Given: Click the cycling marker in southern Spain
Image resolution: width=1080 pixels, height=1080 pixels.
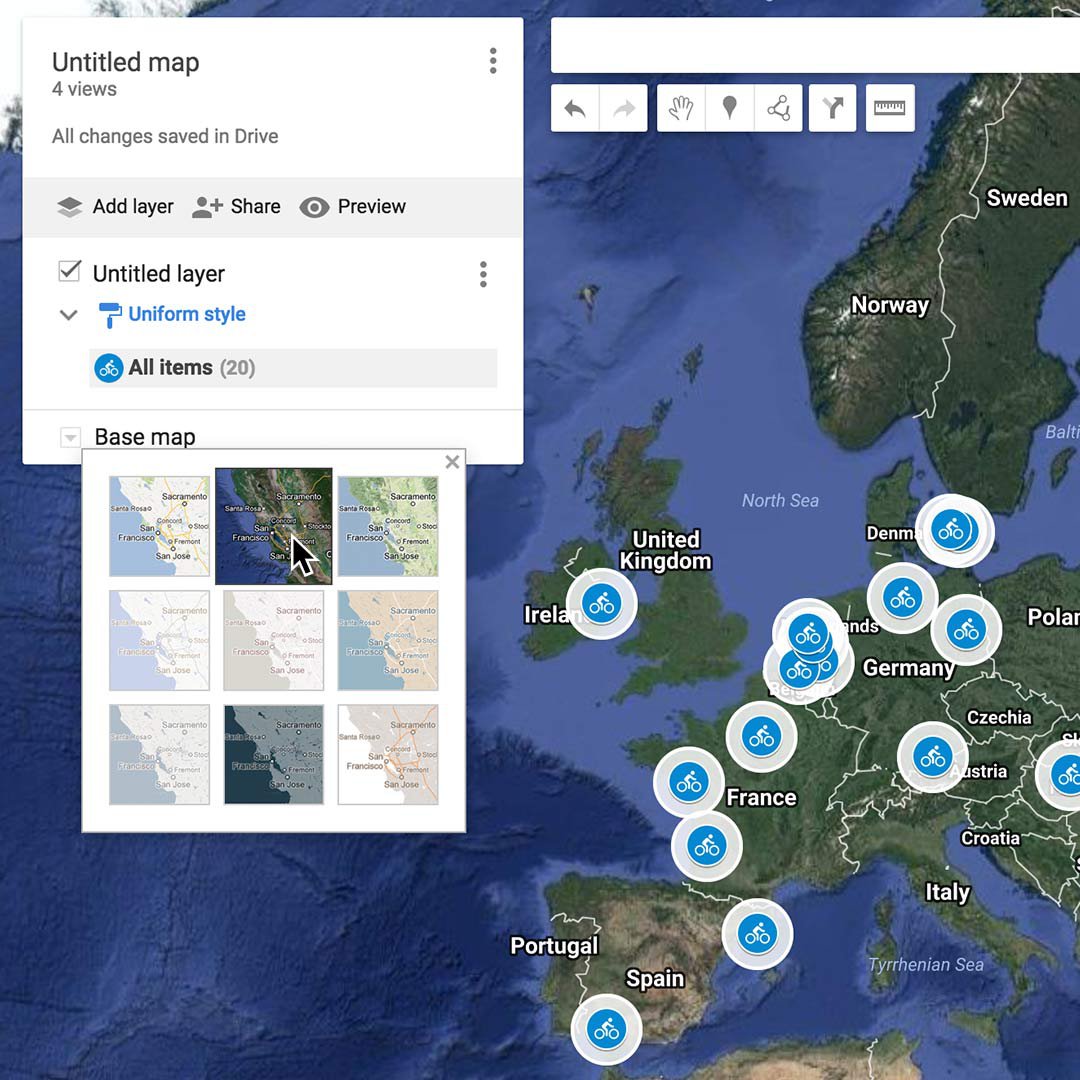Looking at the screenshot, I should 606,1029.
